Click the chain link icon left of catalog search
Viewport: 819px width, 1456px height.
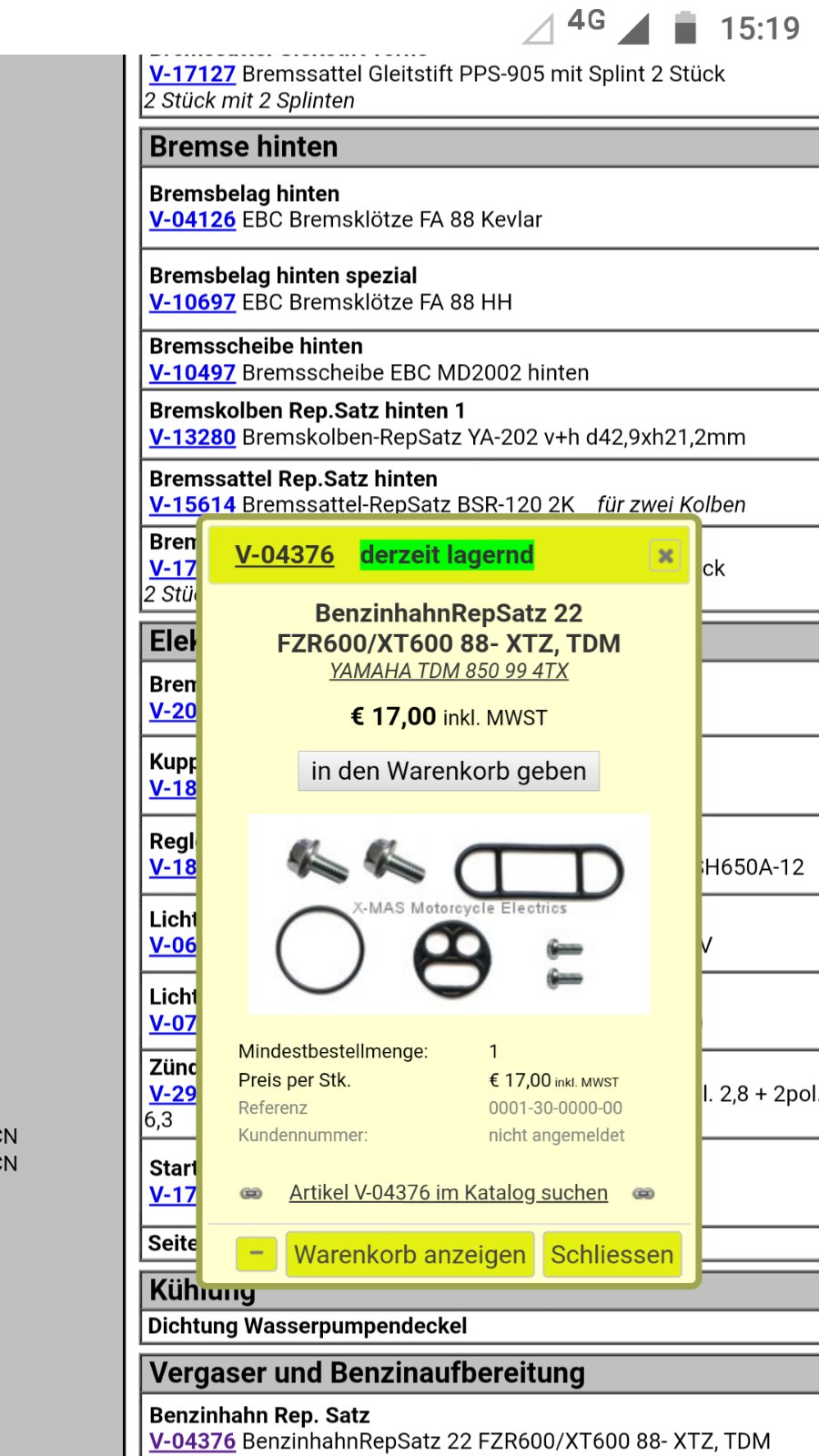(x=251, y=1193)
